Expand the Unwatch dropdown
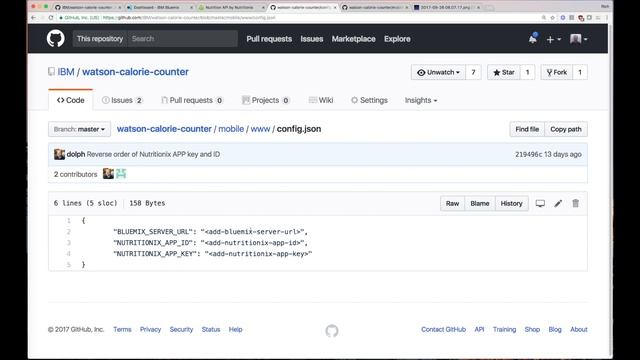The height and width of the screenshot is (360, 640). point(438,72)
